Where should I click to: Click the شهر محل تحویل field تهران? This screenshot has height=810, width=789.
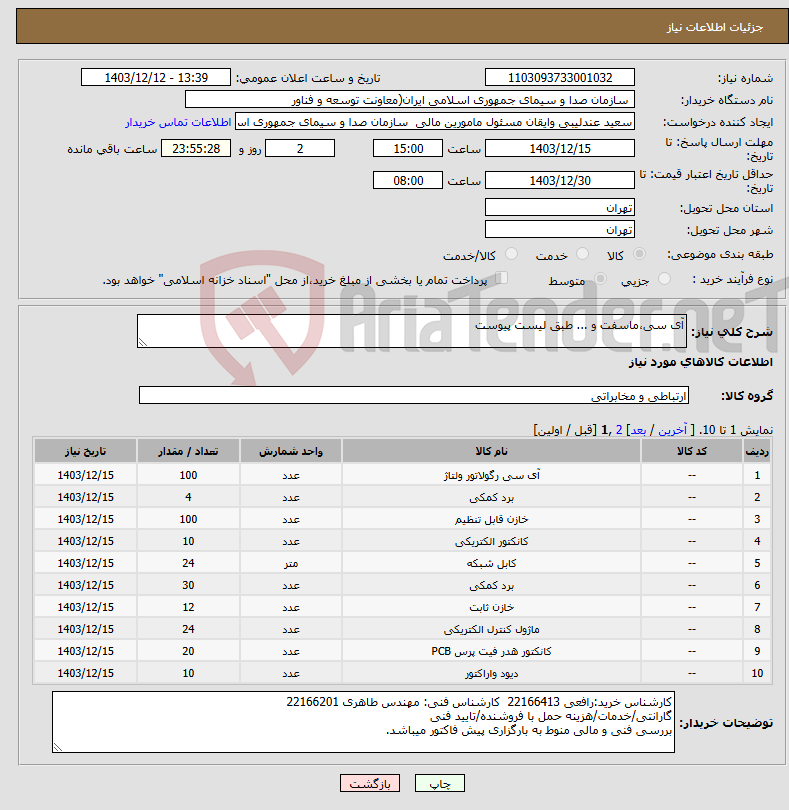click(x=560, y=230)
